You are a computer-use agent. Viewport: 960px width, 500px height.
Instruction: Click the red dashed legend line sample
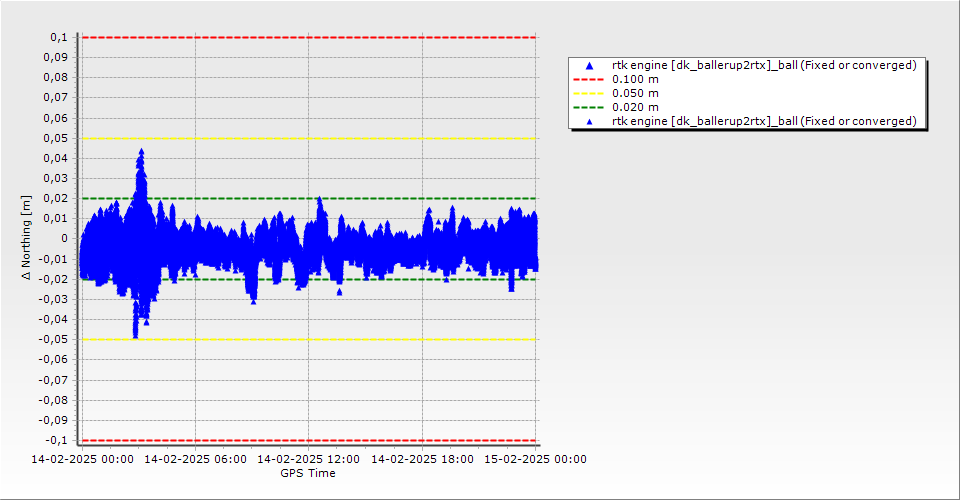point(589,80)
